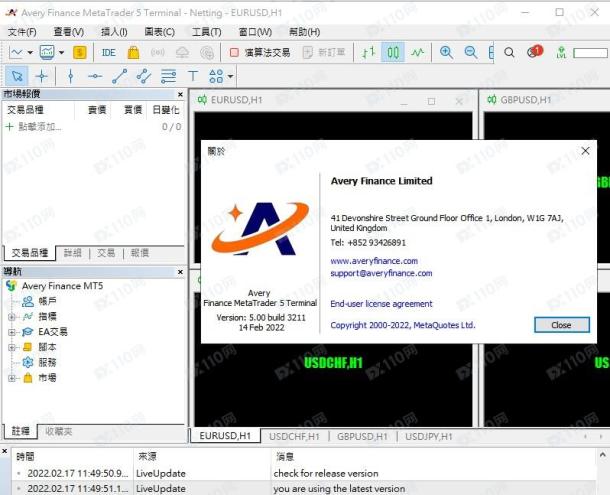Click the cloud VPS hosting icon
This screenshot has height=495, width=610.
(x=182, y=52)
